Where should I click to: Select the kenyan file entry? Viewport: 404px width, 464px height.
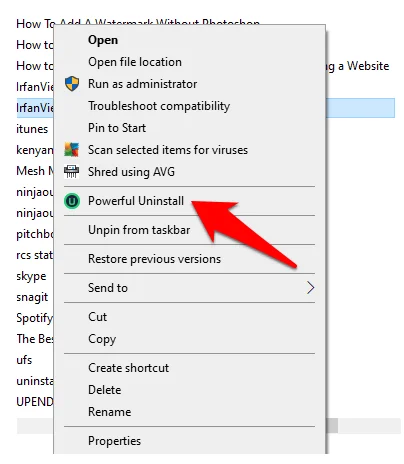click(35, 150)
